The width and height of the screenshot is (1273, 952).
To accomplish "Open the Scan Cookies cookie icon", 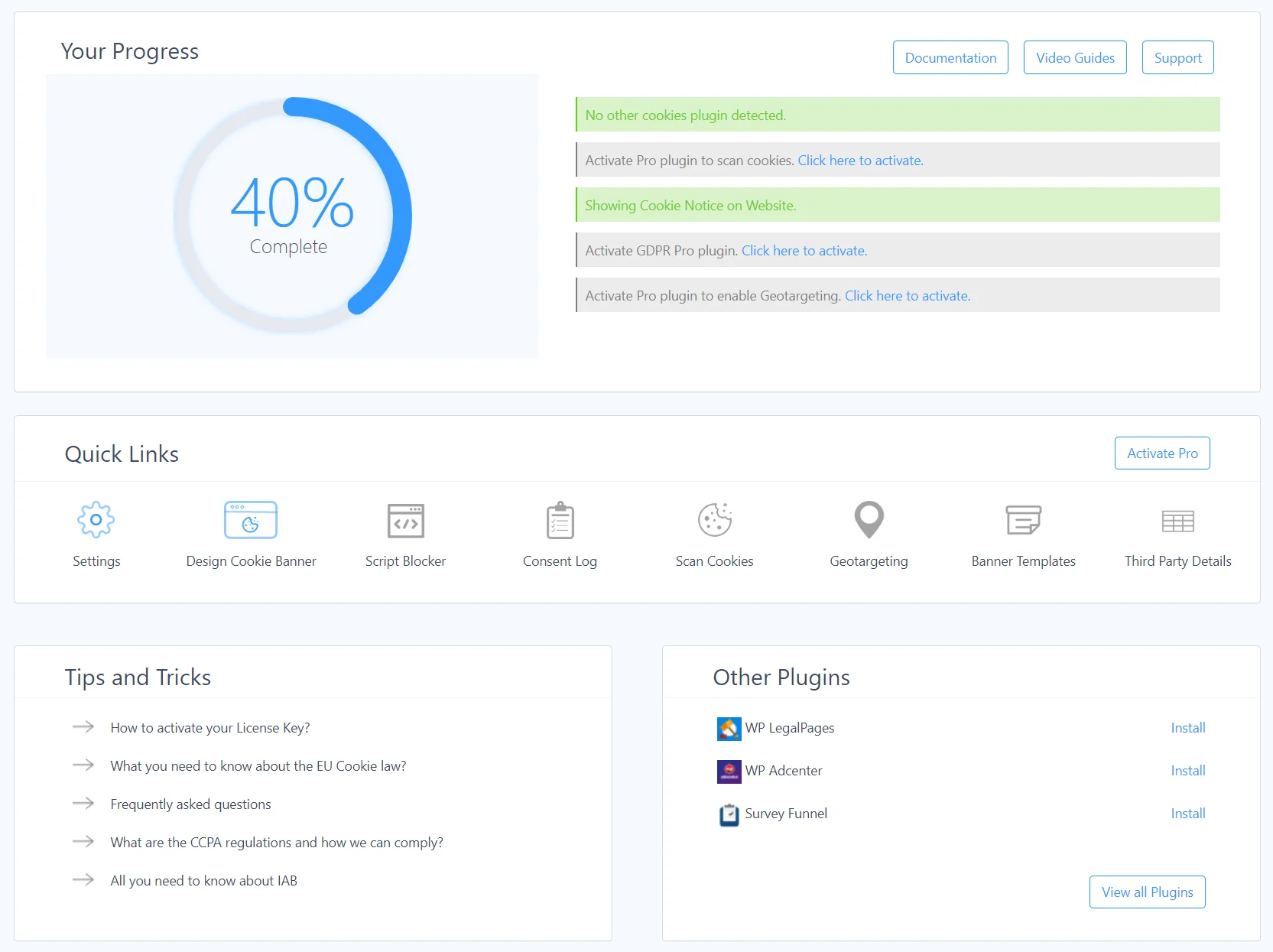I will (x=715, y=520).
